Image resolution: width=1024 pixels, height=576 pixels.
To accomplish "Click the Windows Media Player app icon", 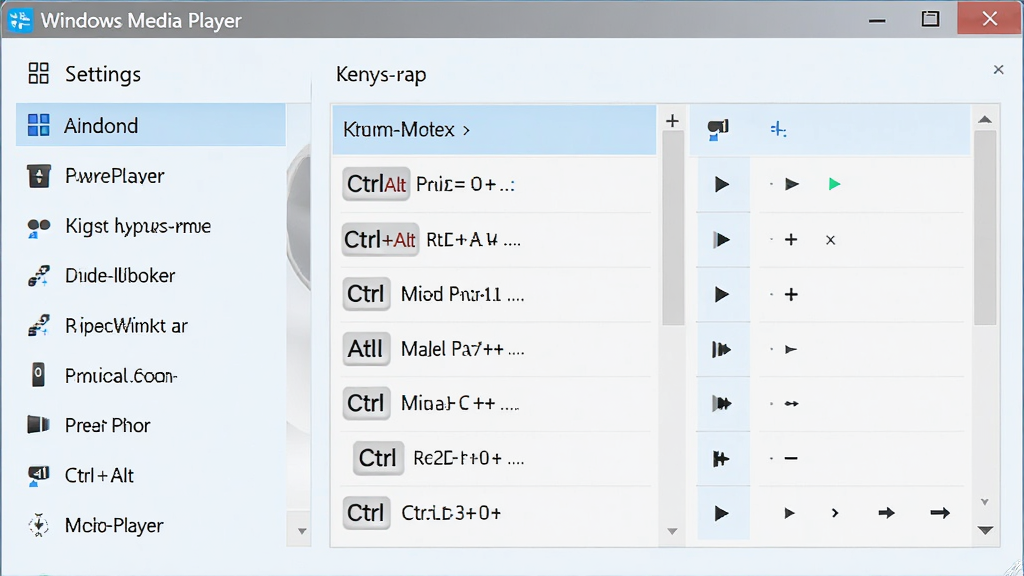I will [x=20, y=20].
